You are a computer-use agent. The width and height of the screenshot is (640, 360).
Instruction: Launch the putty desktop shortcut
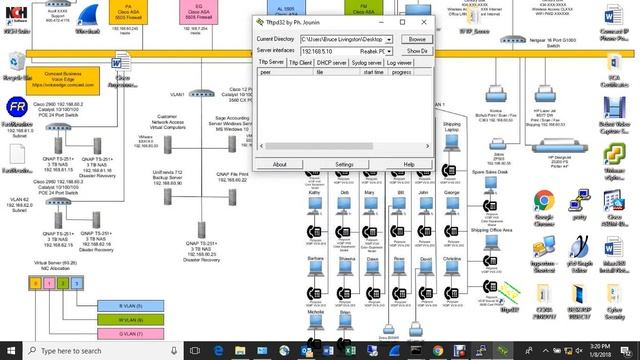[580, 204]
